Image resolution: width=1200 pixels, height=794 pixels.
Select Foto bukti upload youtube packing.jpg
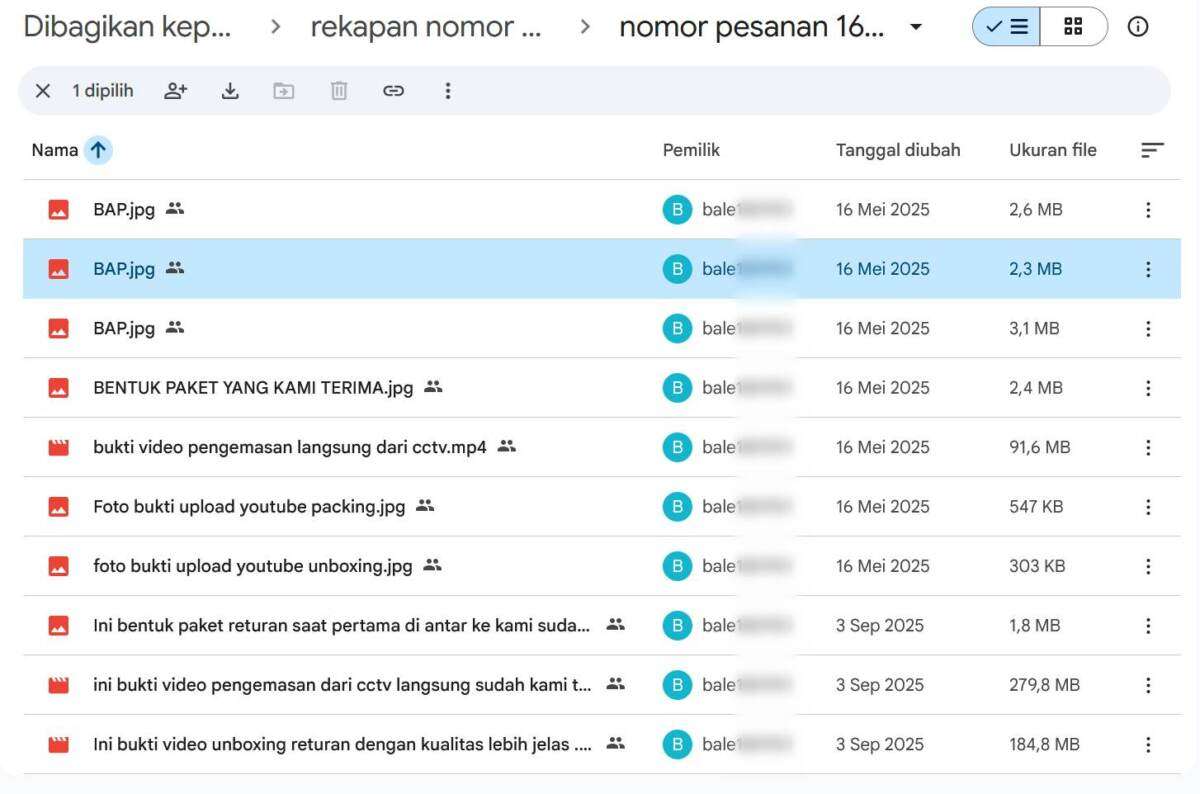click(x=249, y=507)
